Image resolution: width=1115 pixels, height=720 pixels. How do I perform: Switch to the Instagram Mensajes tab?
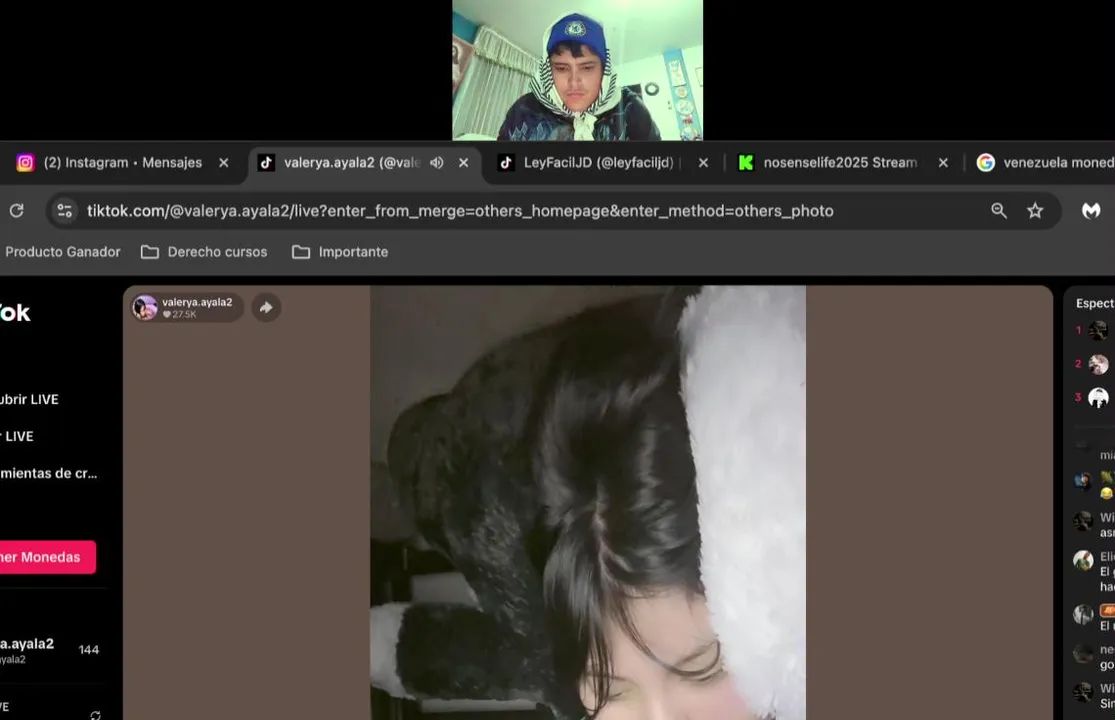point(122,163)
